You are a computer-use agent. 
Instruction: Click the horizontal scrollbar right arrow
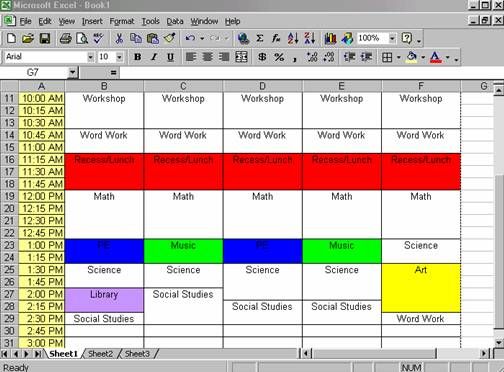[484, 353]
